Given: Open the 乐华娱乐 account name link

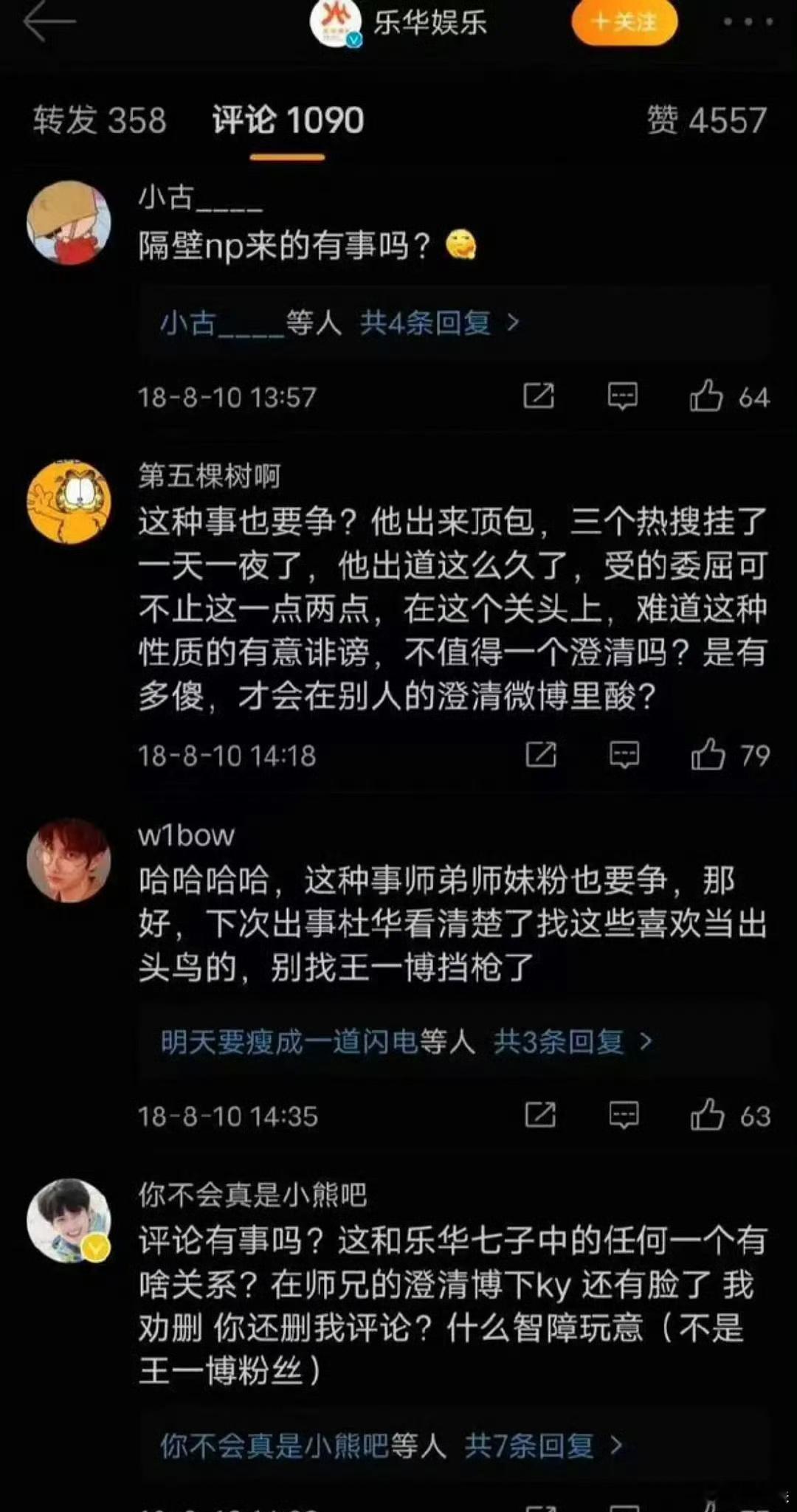Looking at the screenshot, I should [x=430, y=23].
